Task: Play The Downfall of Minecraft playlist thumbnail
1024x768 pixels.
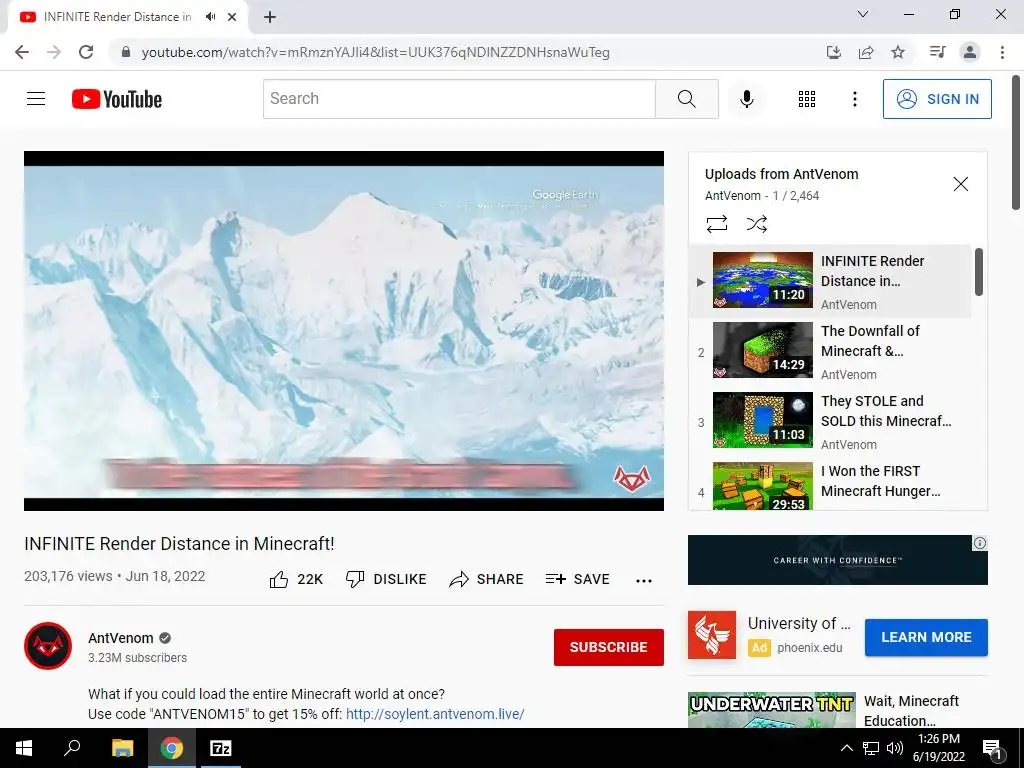Action: pyautogui.click(x=763, y=350)
